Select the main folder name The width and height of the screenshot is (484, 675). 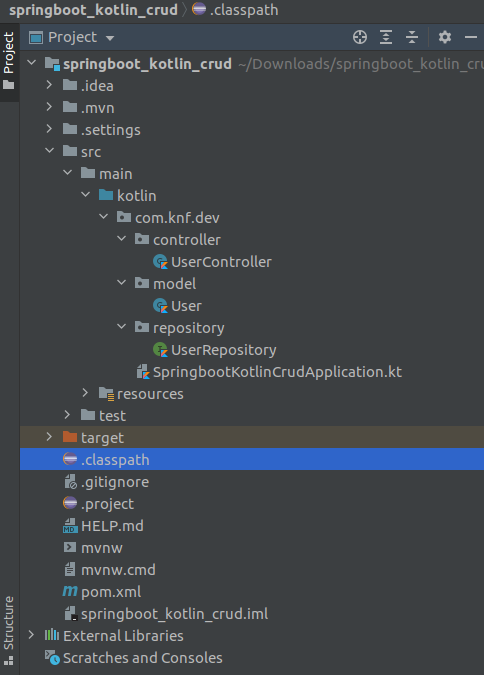(115, 174)
